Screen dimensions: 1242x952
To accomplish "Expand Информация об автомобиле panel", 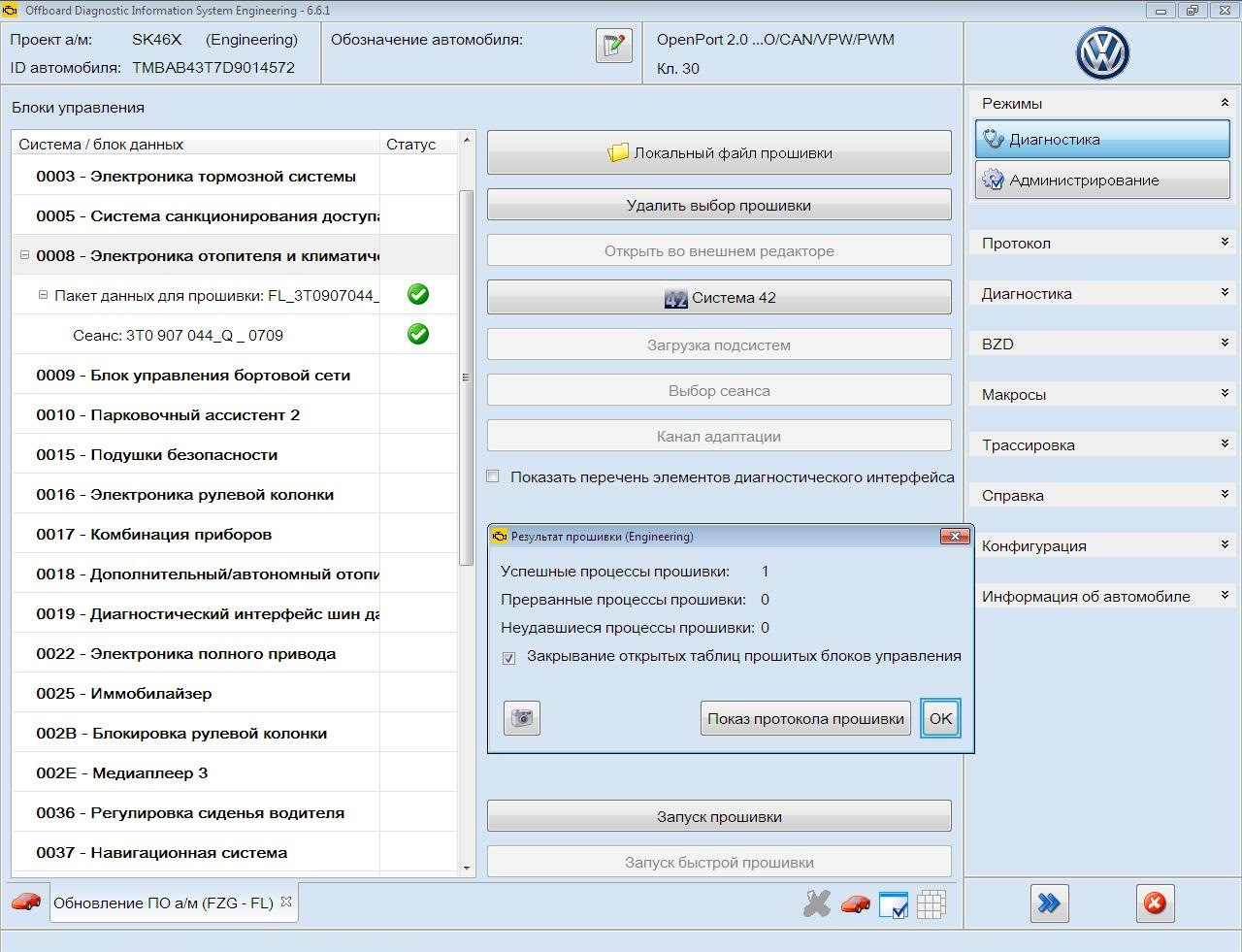I will coord(1225,596).
